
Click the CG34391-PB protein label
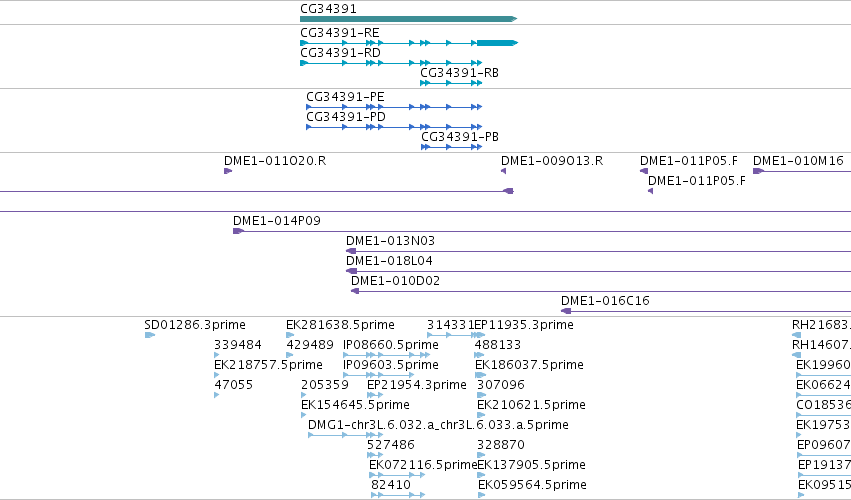click(460, 137)
